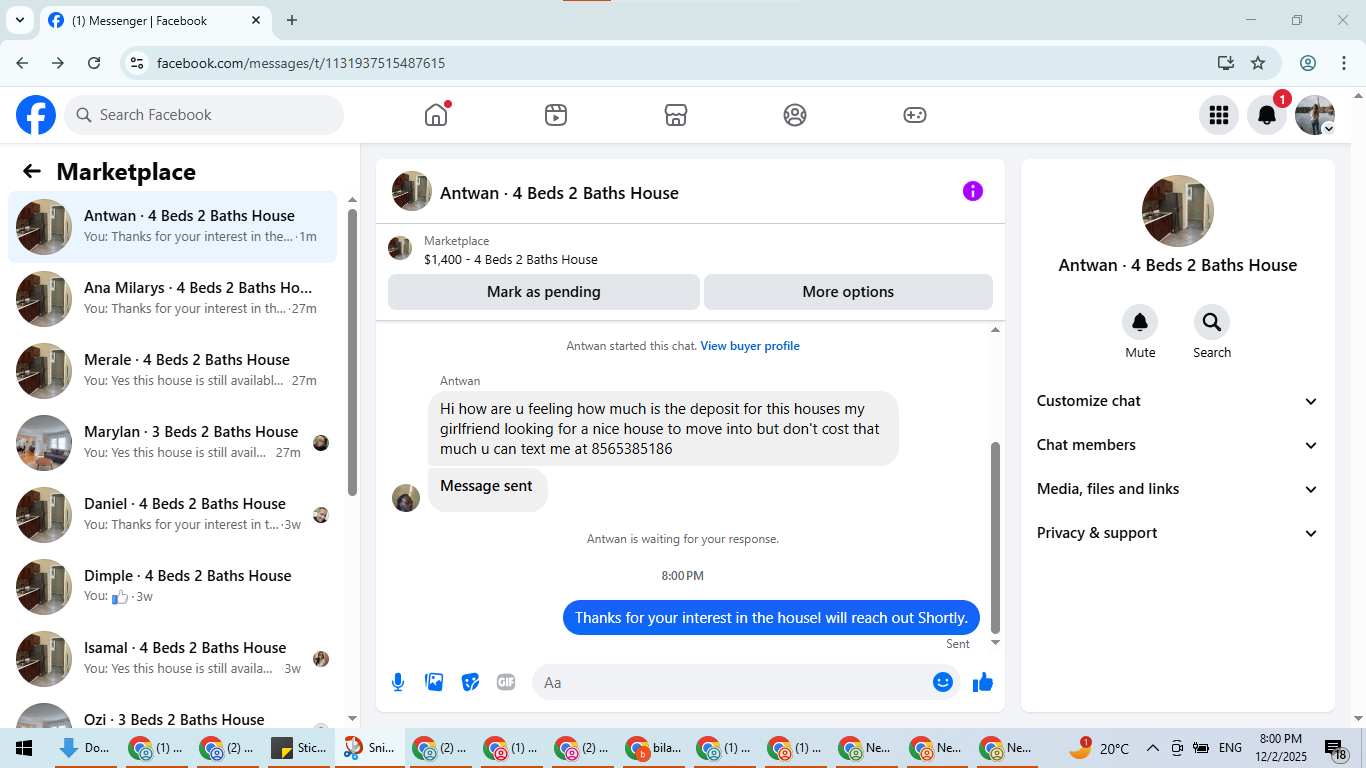
Task: Click Antwan's large profile photo in sidebar
Action: click(x=1178, y=211)
